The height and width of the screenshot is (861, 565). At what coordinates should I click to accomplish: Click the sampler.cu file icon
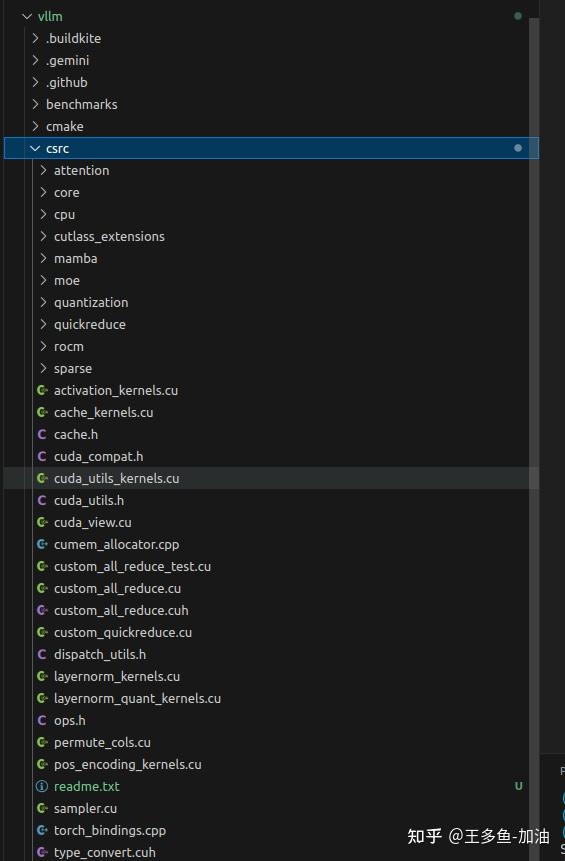coord(42,808)
